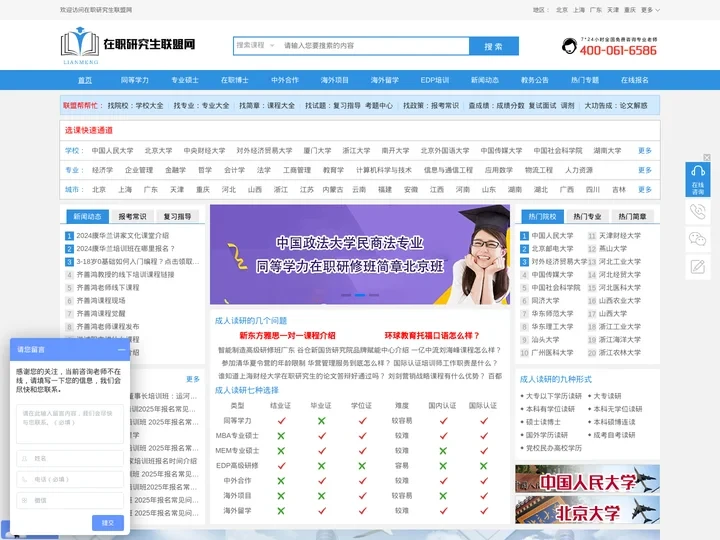Open 北京邮电大学 in hot schools list
This screenshot has height=540, width=720.
coord(552,248)
